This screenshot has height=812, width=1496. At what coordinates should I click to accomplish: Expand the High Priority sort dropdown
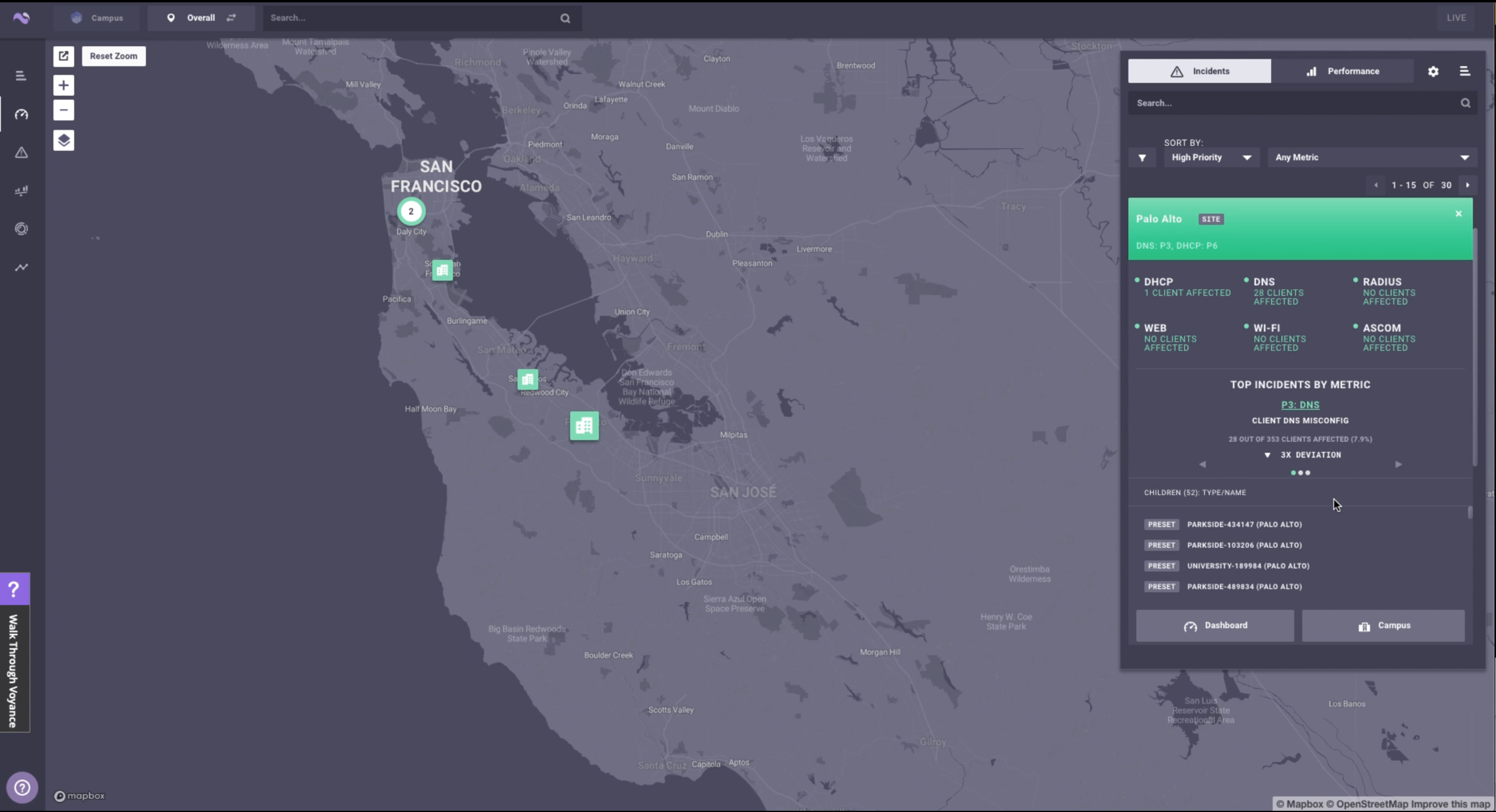click(x=1211, y=157)
